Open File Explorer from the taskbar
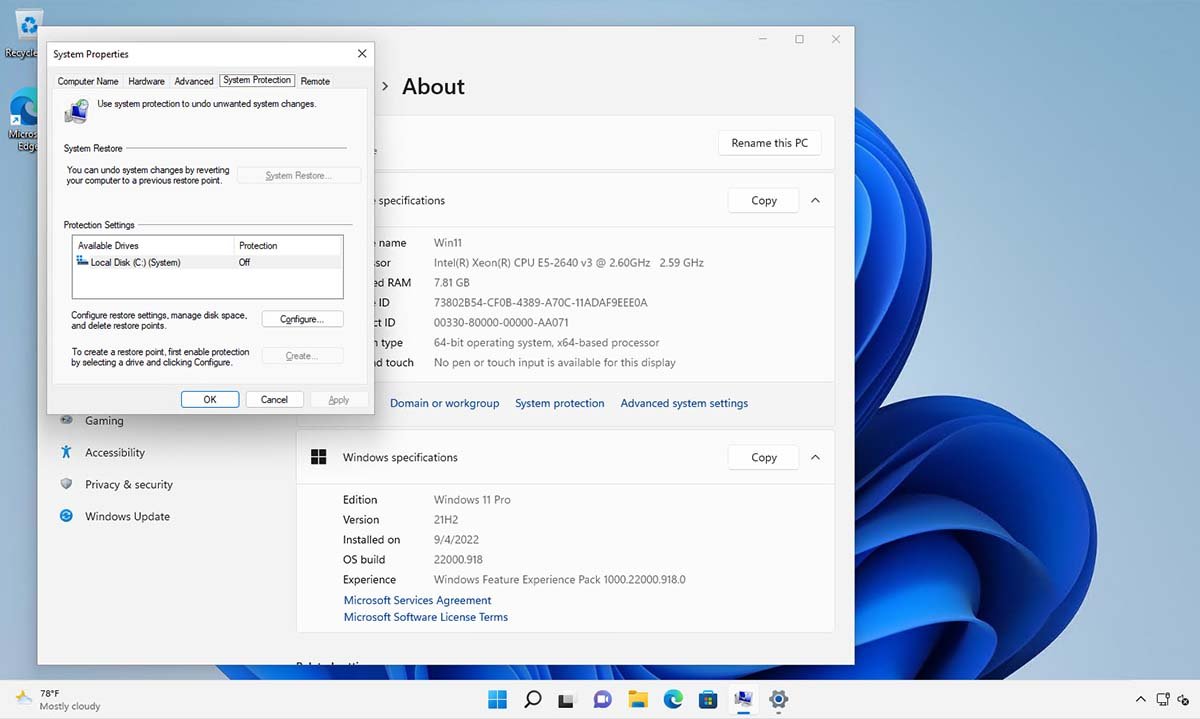1200x719 pixels. (x=637, y=699)
